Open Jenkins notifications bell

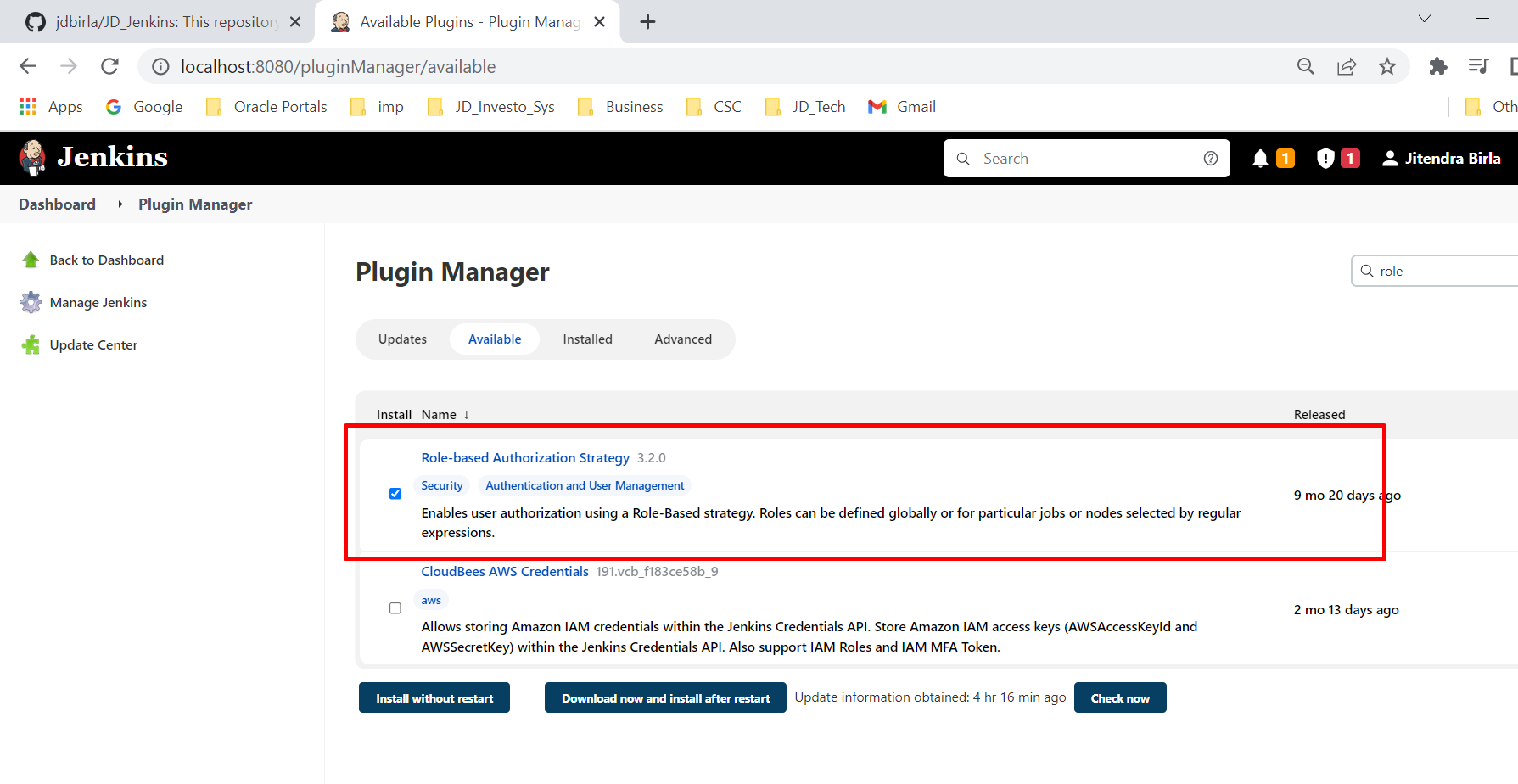[1261, 159]
